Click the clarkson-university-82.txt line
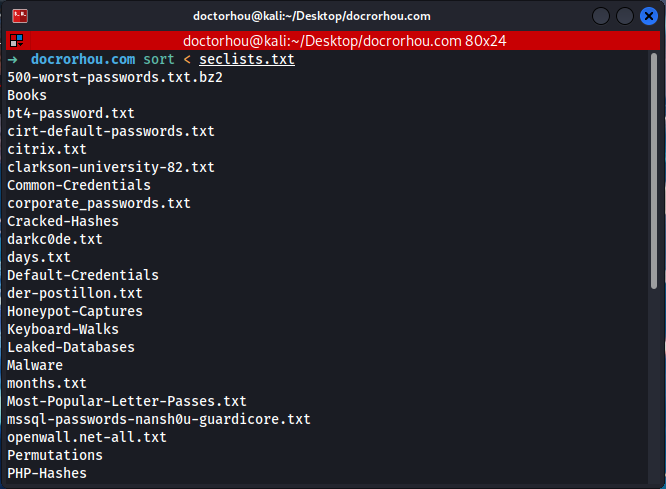This screenshot has width=666, height=489. (x=111, y=167)
